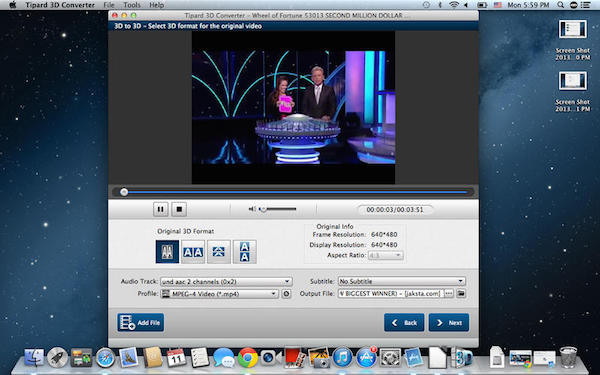Mute audio with the speaker icon
The image size is (600, 375).
click(252, 209)
